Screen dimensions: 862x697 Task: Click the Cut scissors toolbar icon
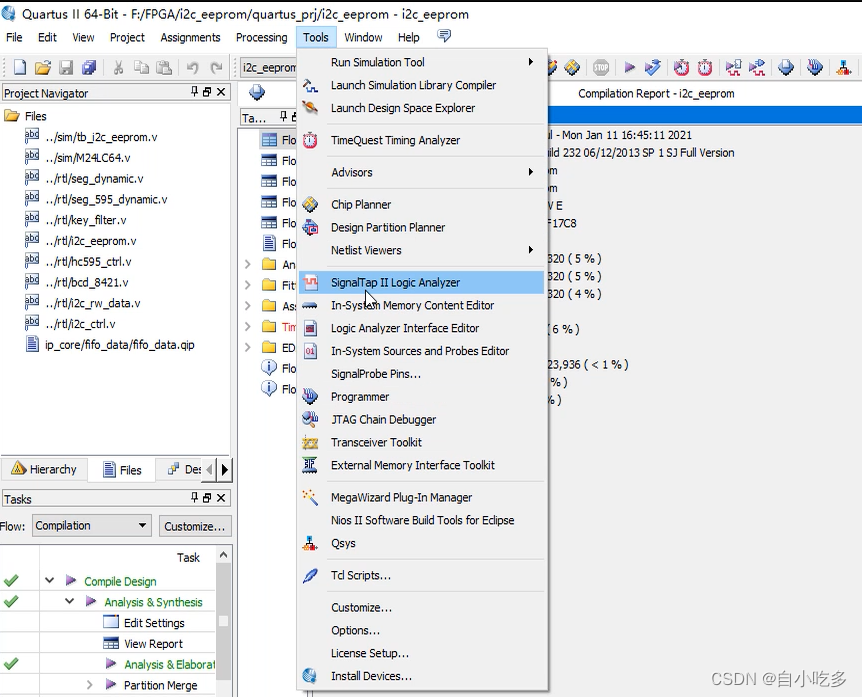pos(118,68)
